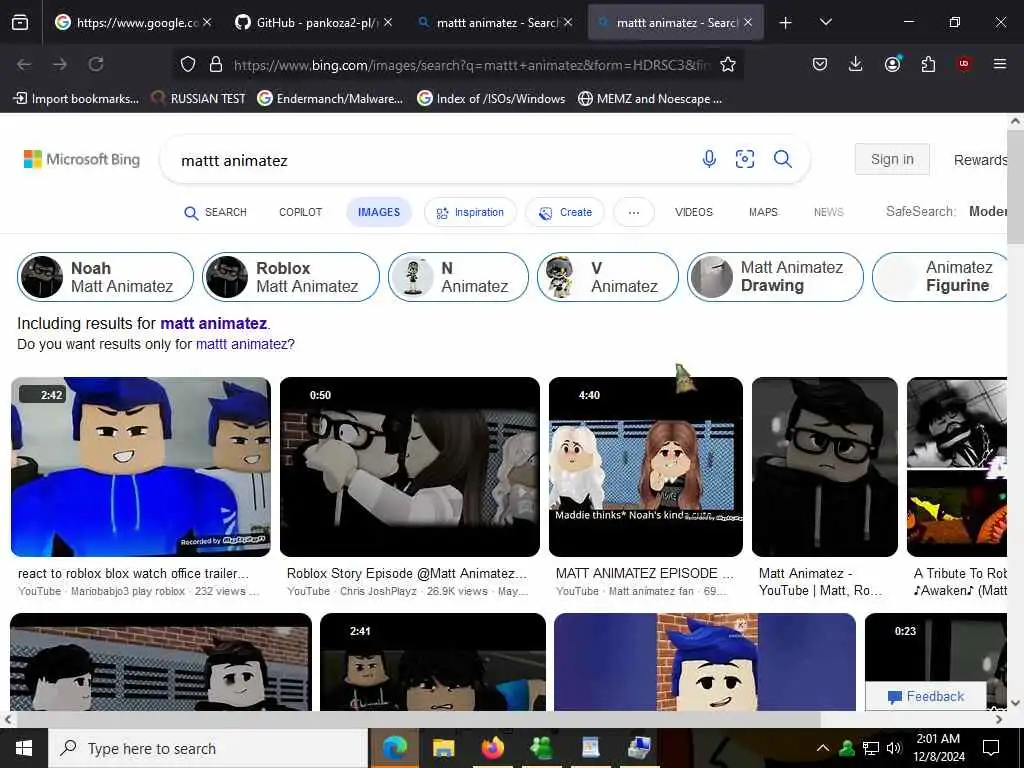Open Matt Animatez YouTube grayscale thumbnail
This screenshot has height=768, width=1024.
click(x=825, y=467)
